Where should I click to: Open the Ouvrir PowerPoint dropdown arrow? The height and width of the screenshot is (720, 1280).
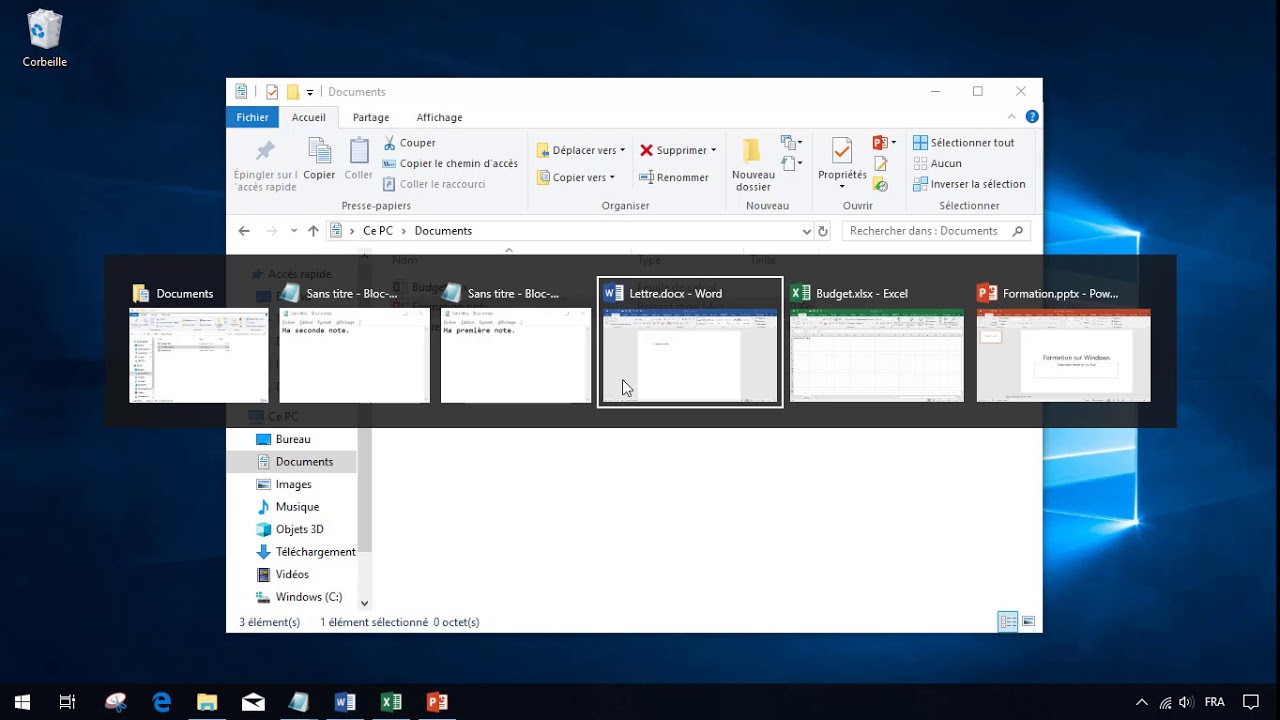pos(893,143)
